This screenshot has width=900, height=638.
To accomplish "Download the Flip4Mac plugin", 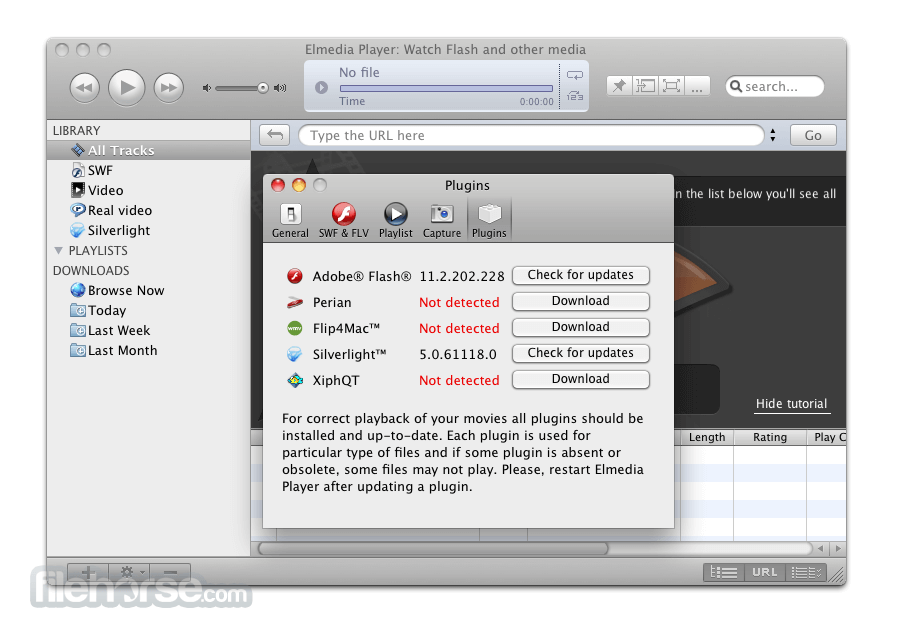I will [x=581, y=327].
